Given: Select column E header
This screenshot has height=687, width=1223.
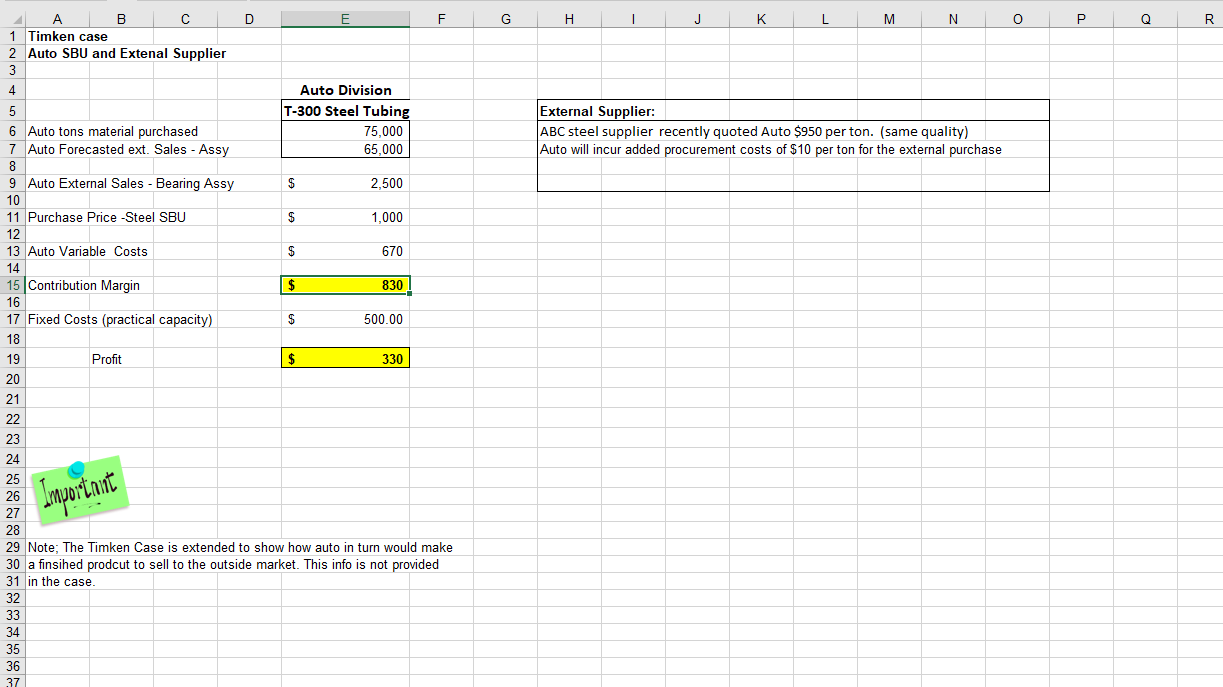Looking at the screenshot, I should [x=345, y=18].
